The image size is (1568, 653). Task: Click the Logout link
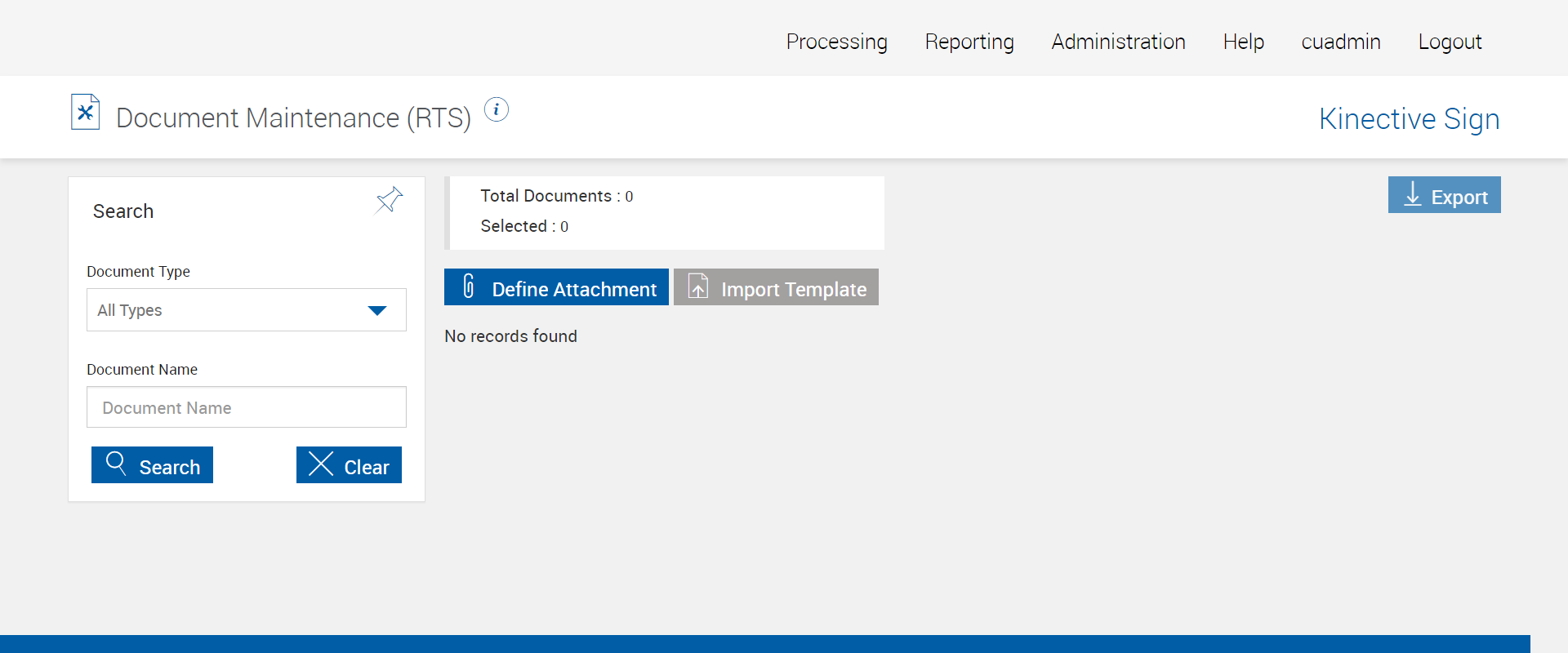click(x=1450, y=42)
